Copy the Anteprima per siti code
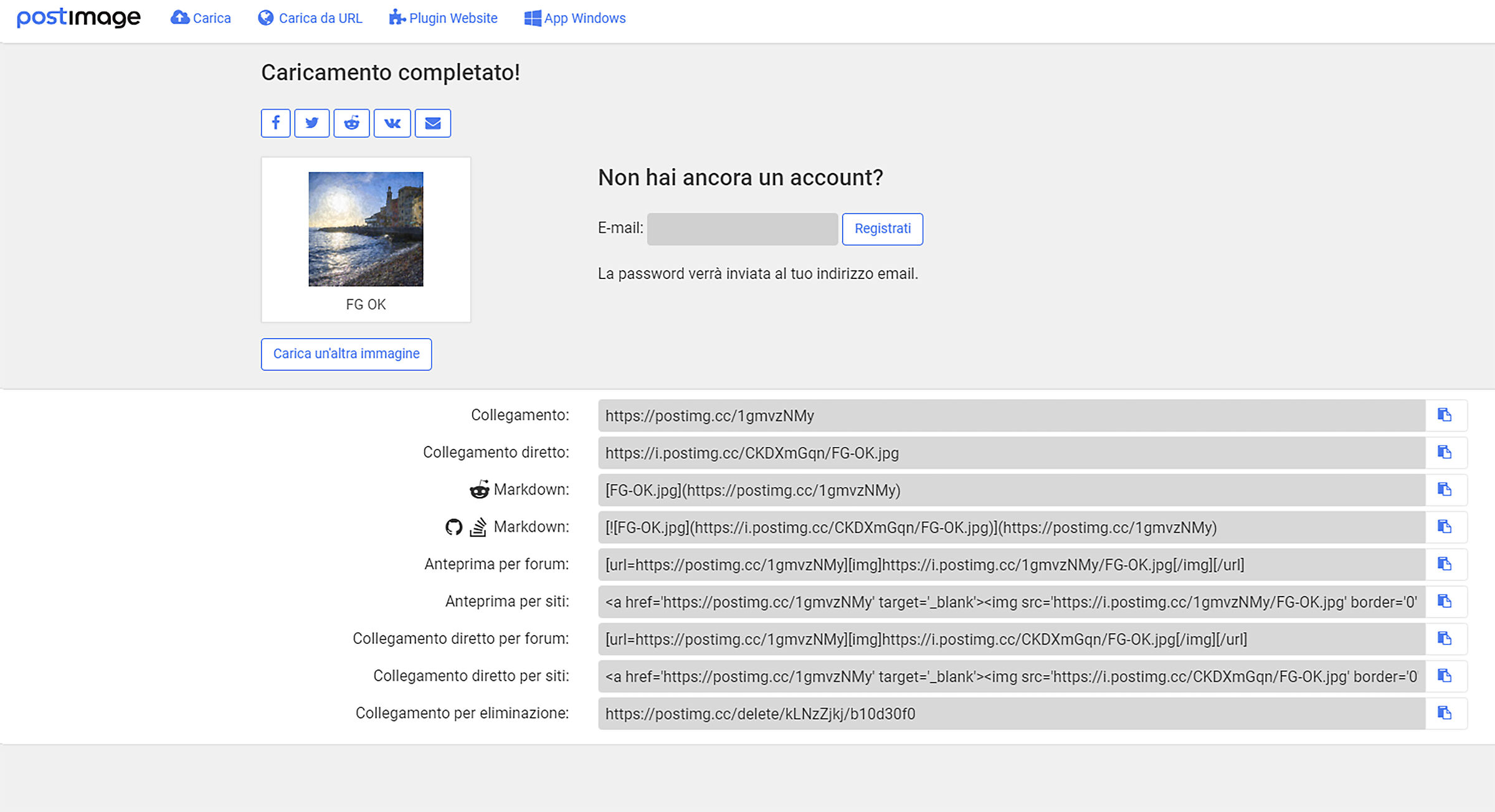 coord(1445,602)
